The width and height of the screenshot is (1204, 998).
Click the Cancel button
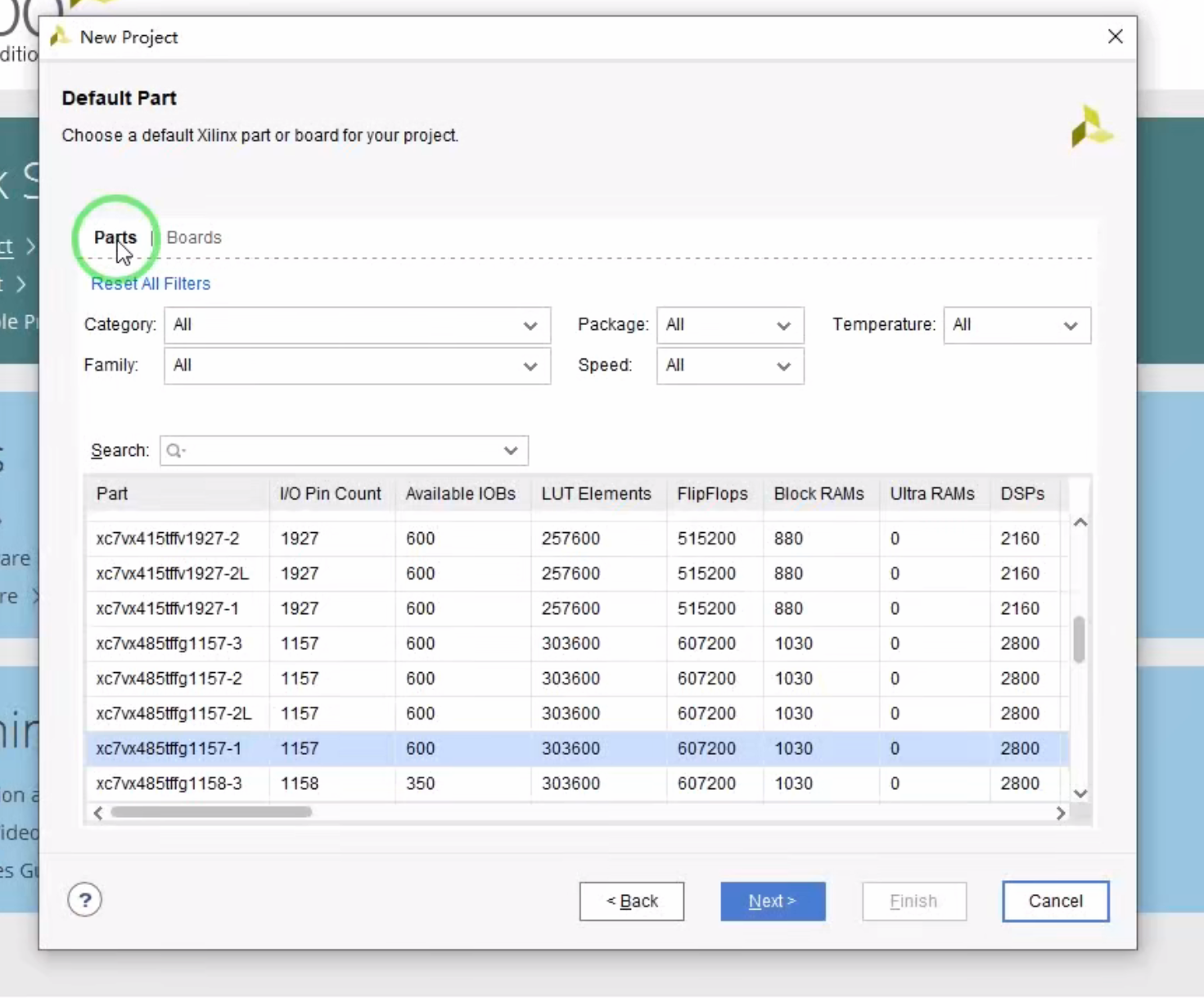pyautogui.click(x=1056, y=901)
